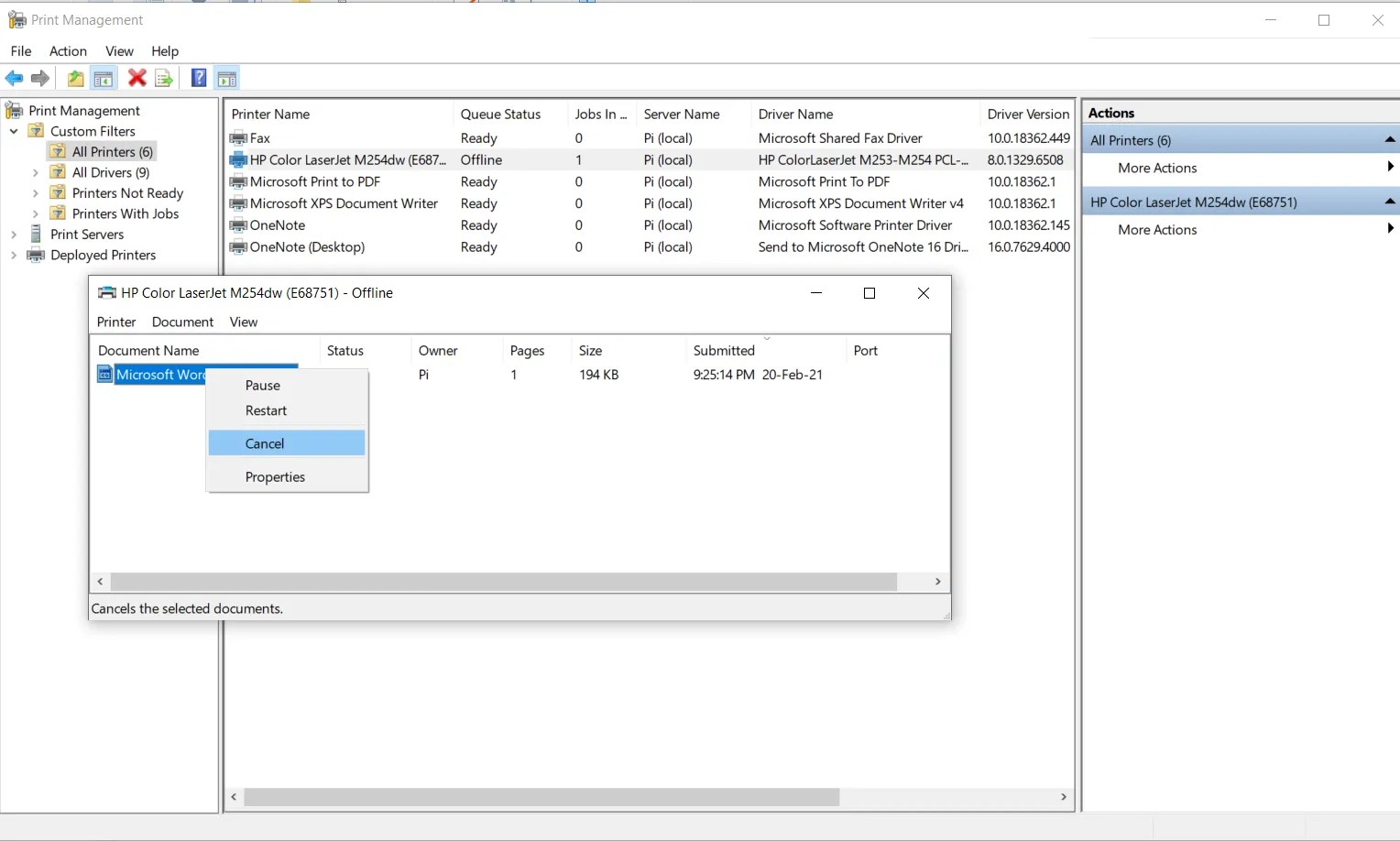Click the red X delete icon
The width and height of the screenshot is (1400, 841).
137,78
